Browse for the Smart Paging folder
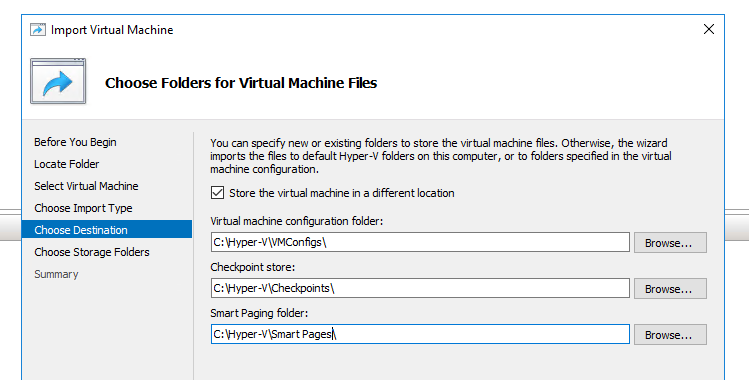The width and height of the screenshot is (749, 380). [x=670, y=335]
